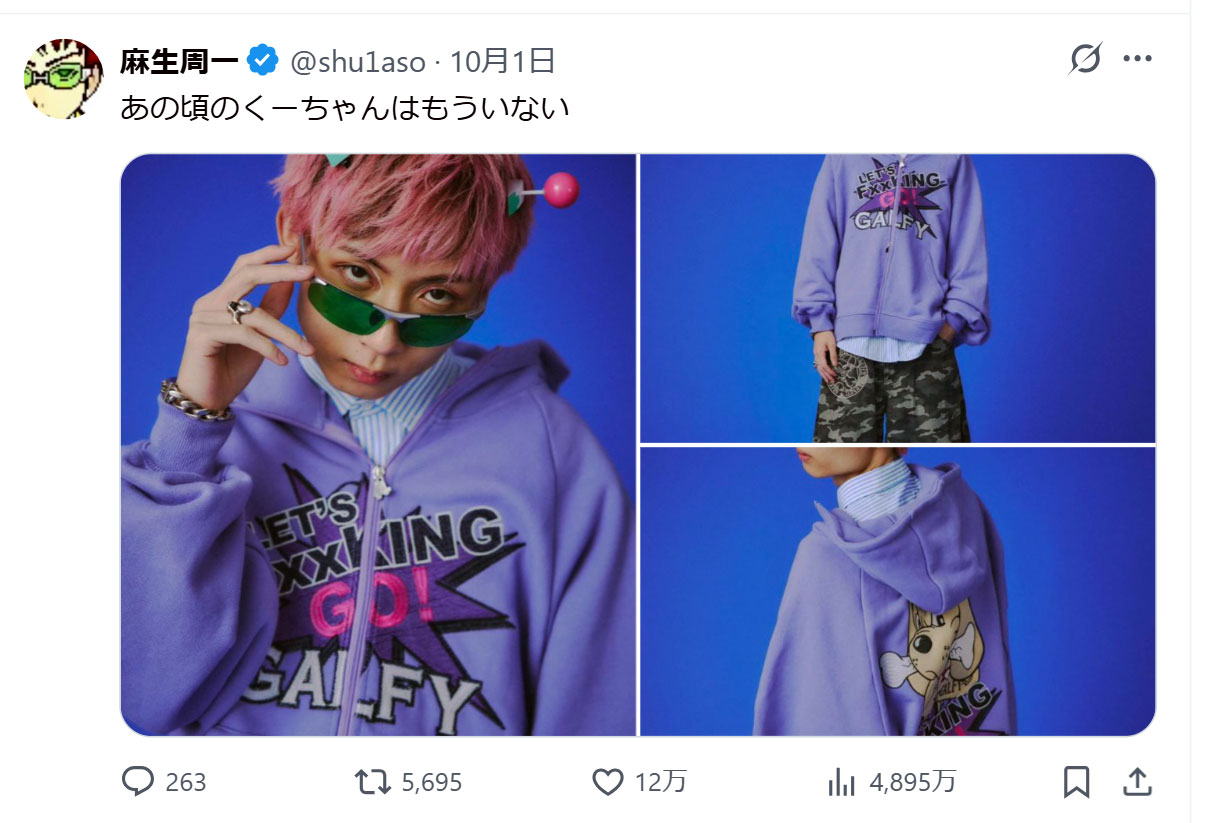Click the 5,695 repost count
This screenshot has width=1211, height=823.
(x=431, y=782)
